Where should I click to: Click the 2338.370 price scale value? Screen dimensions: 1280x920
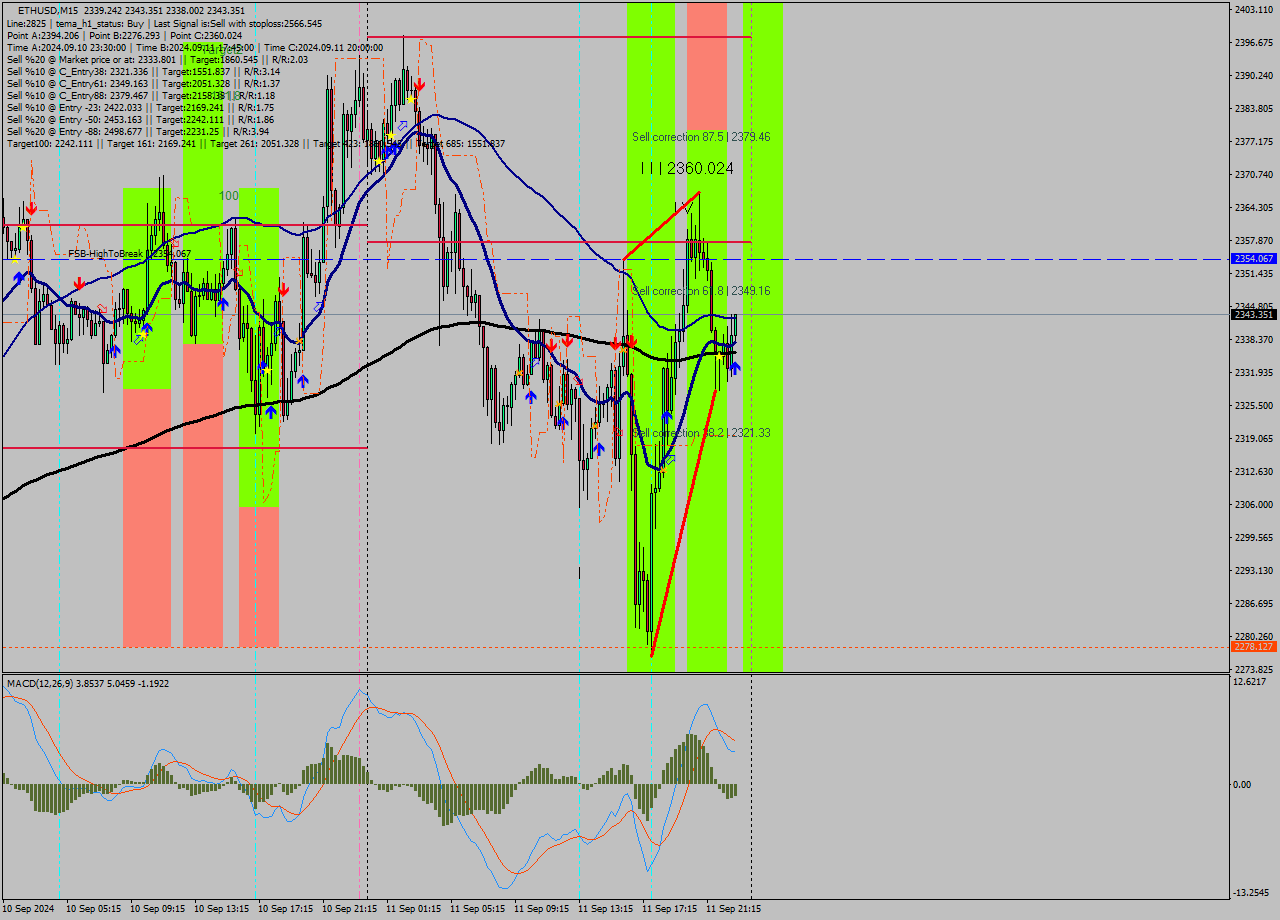click(x=1254, y=339)
